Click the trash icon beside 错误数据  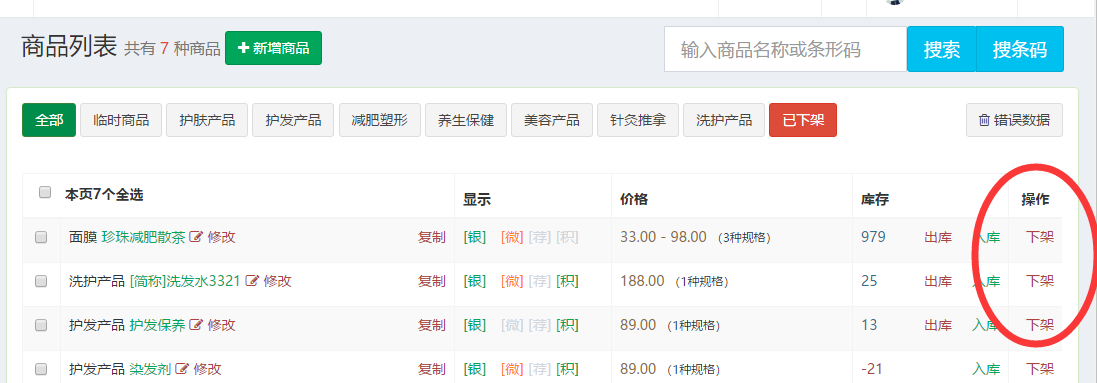click(984, 120)
